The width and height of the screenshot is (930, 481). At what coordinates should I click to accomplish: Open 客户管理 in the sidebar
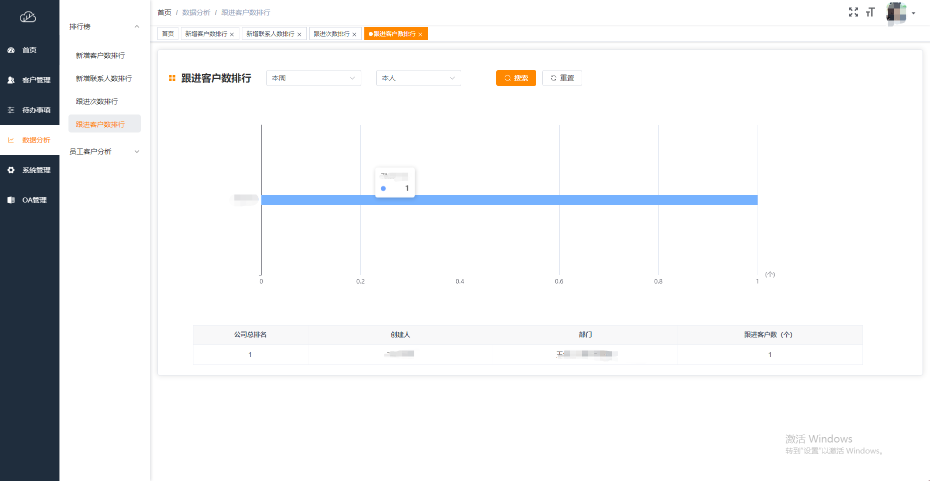[x=36, y=80]
